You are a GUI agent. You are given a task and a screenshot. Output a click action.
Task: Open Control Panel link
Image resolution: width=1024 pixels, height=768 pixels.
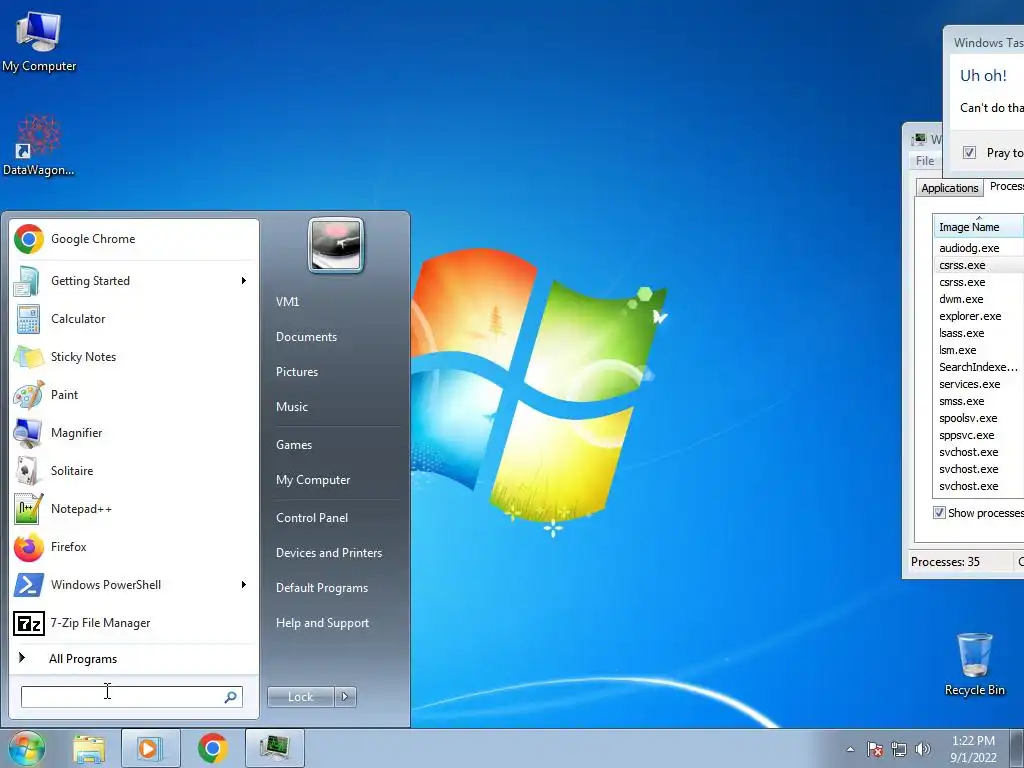(x=312, y=518)
